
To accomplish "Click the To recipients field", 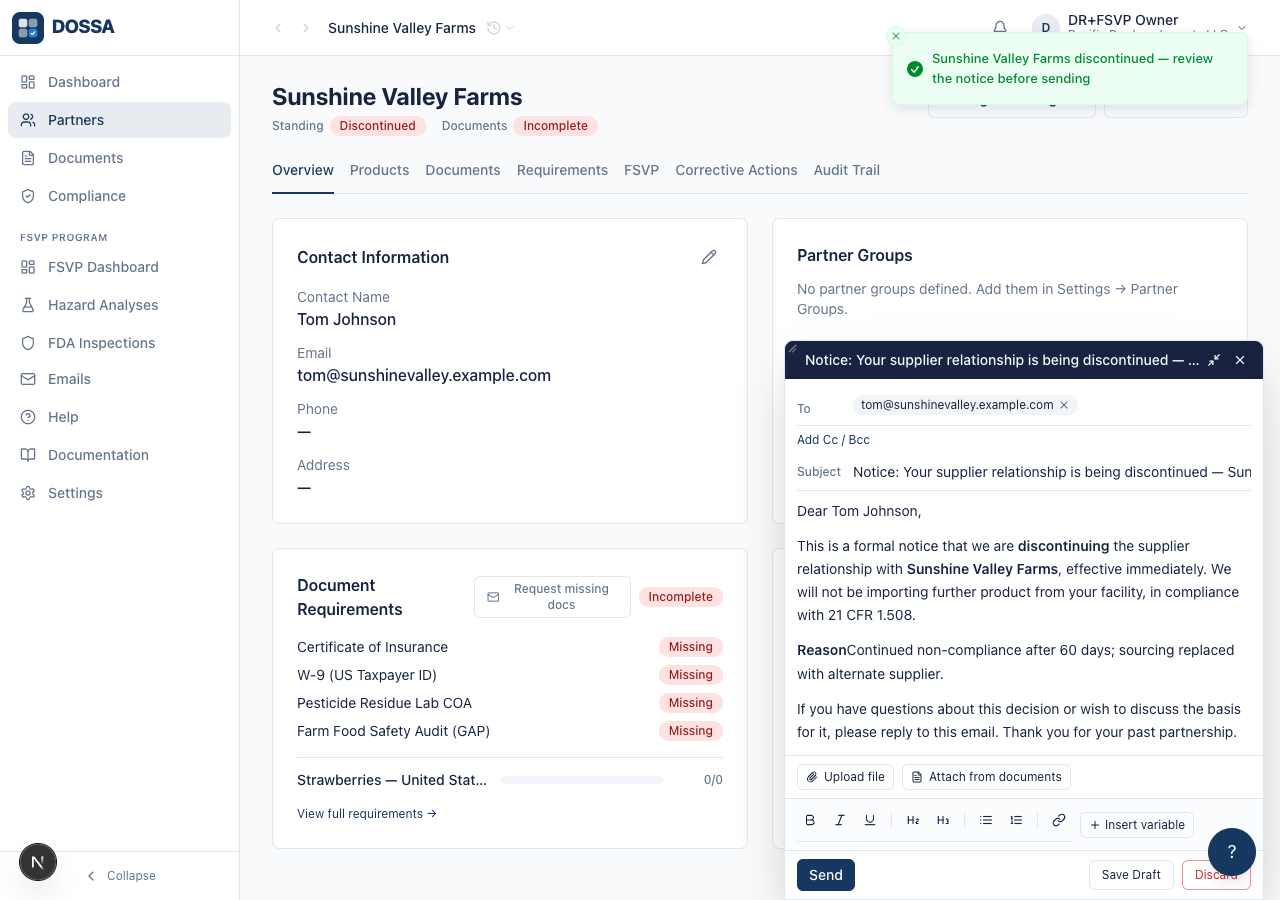I will 1050,406.
